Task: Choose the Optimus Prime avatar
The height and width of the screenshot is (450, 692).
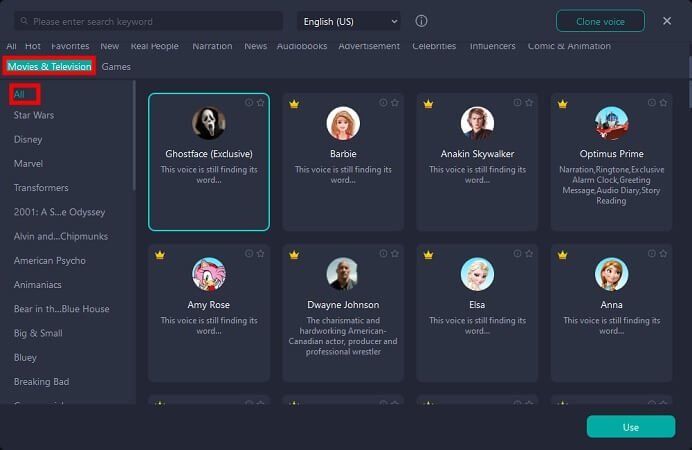Action: point(611,123)
